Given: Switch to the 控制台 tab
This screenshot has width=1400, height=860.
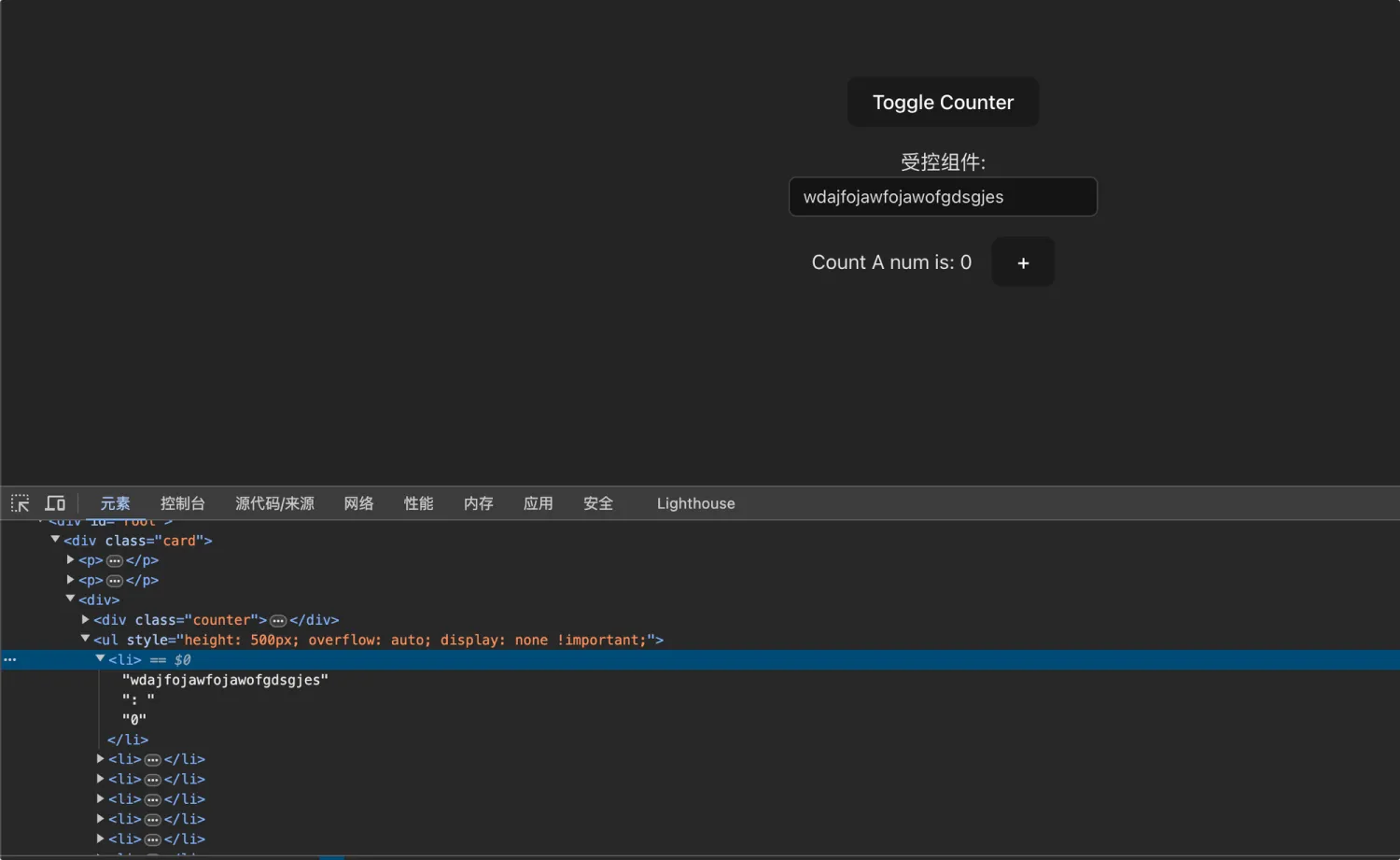Looking at the screenshot, I should 183,503.
